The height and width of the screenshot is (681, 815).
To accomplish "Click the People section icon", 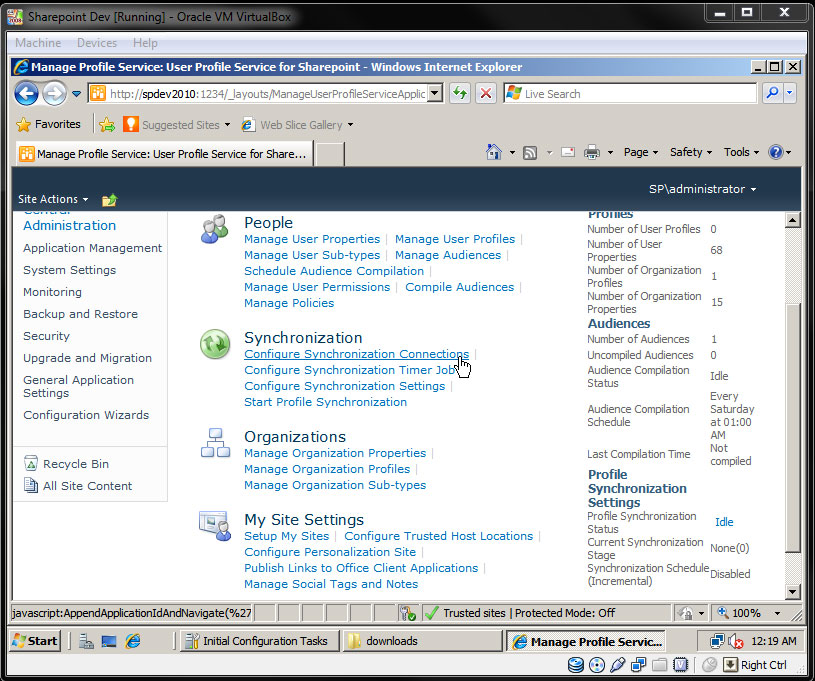I will 215,229.
